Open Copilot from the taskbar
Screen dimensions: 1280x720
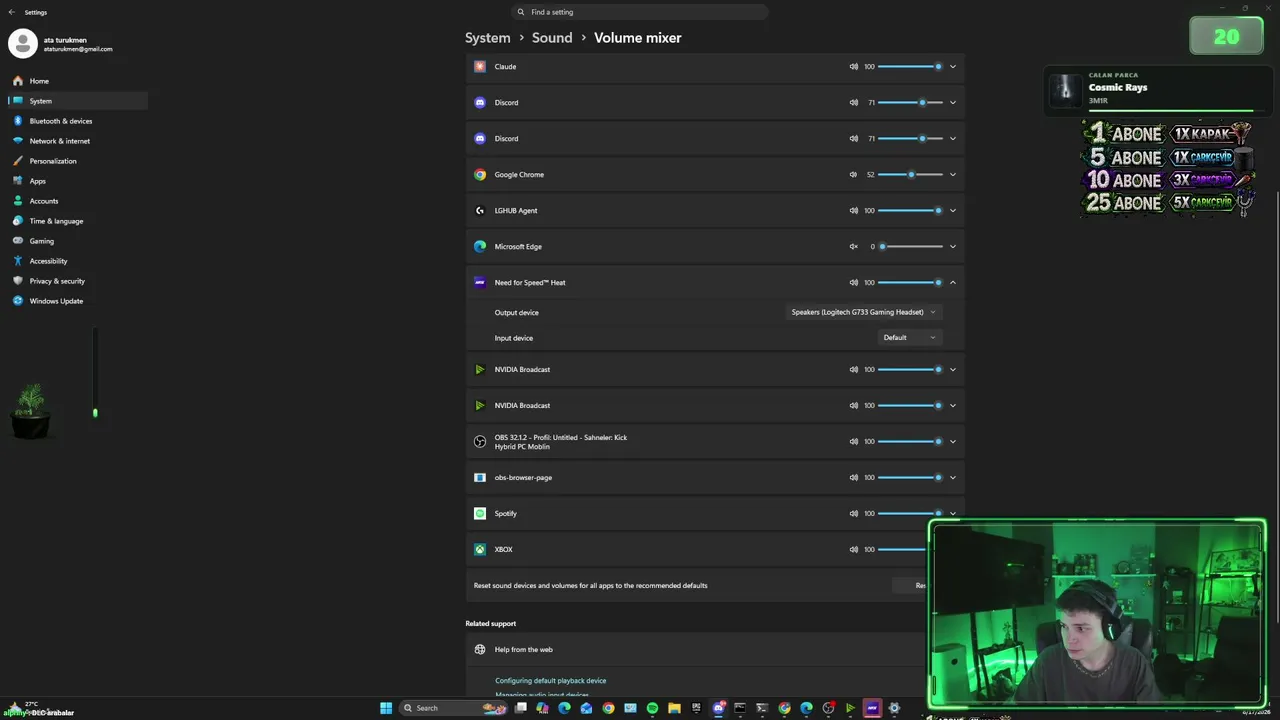click(542, 708)
